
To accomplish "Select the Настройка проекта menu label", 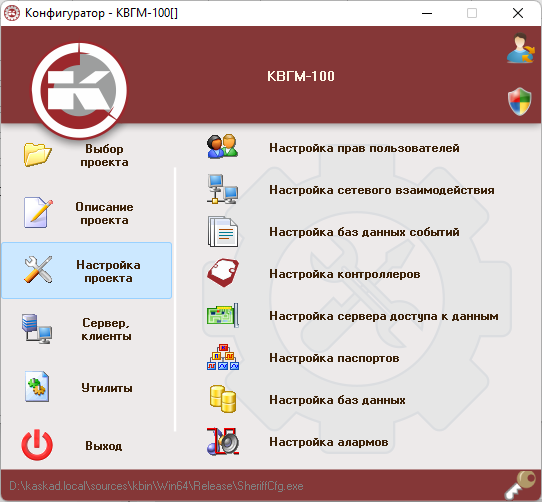I will tap(108, 271).
